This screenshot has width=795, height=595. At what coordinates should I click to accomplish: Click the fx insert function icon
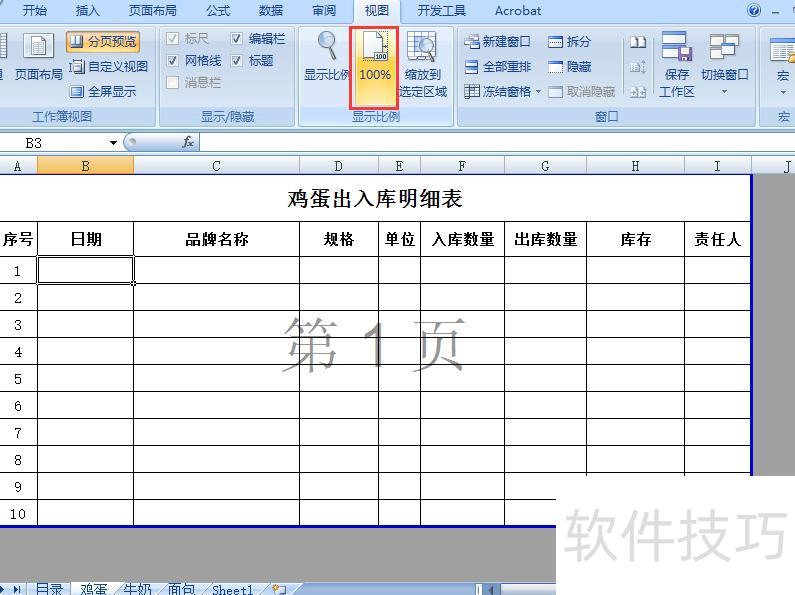(188, 143)
